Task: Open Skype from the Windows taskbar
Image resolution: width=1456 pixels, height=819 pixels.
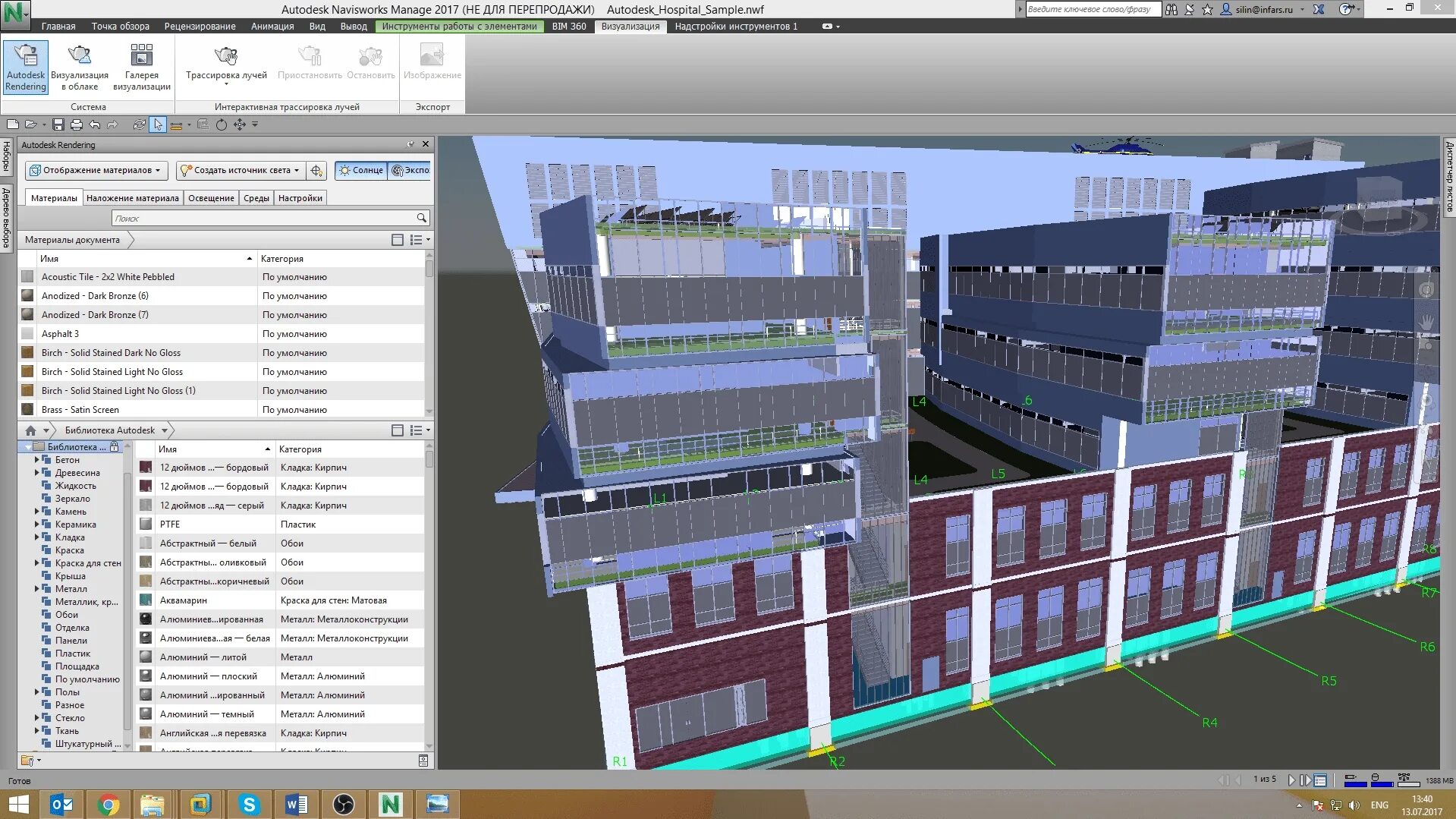Action: click(249, 804)
